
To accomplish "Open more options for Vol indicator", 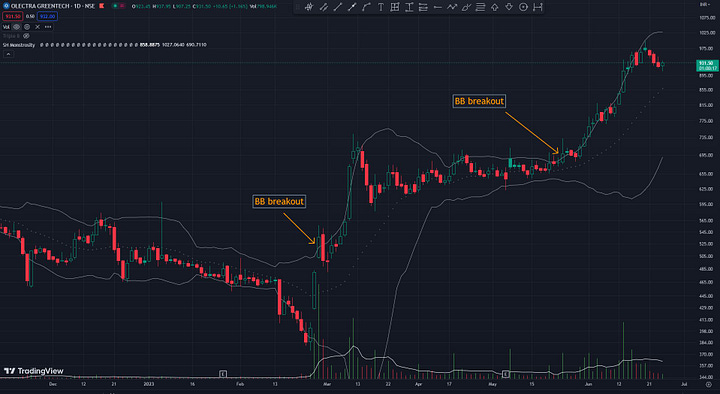I will click(48, 27).
